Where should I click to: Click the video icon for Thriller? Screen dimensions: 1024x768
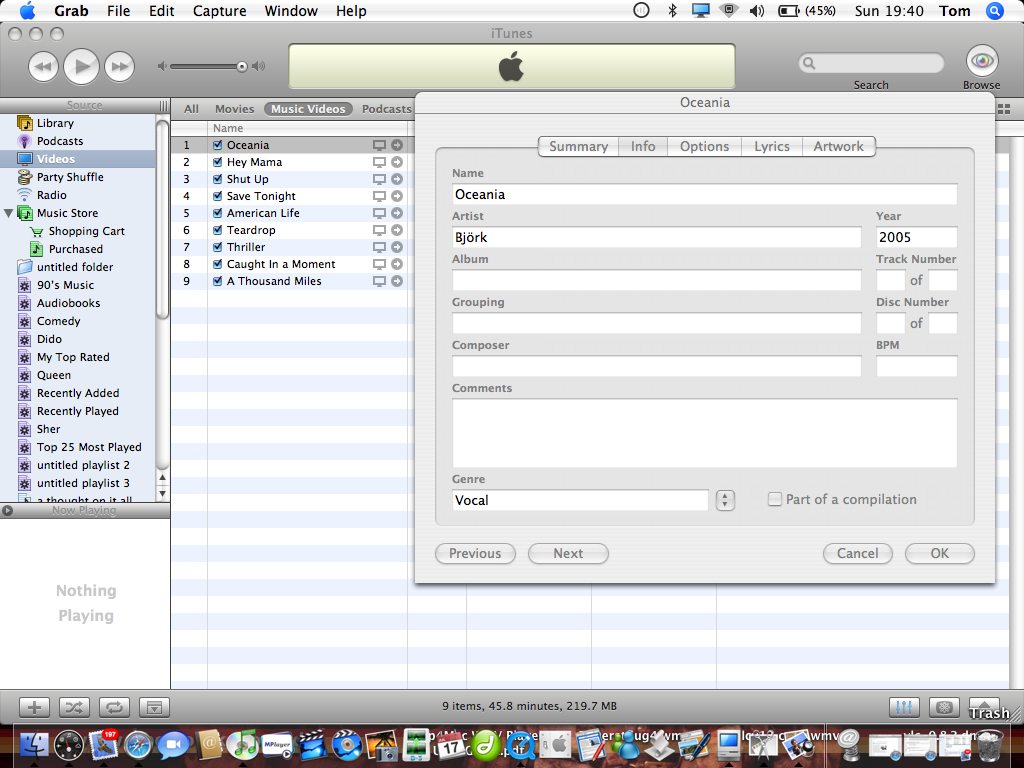tap(379, 247)
